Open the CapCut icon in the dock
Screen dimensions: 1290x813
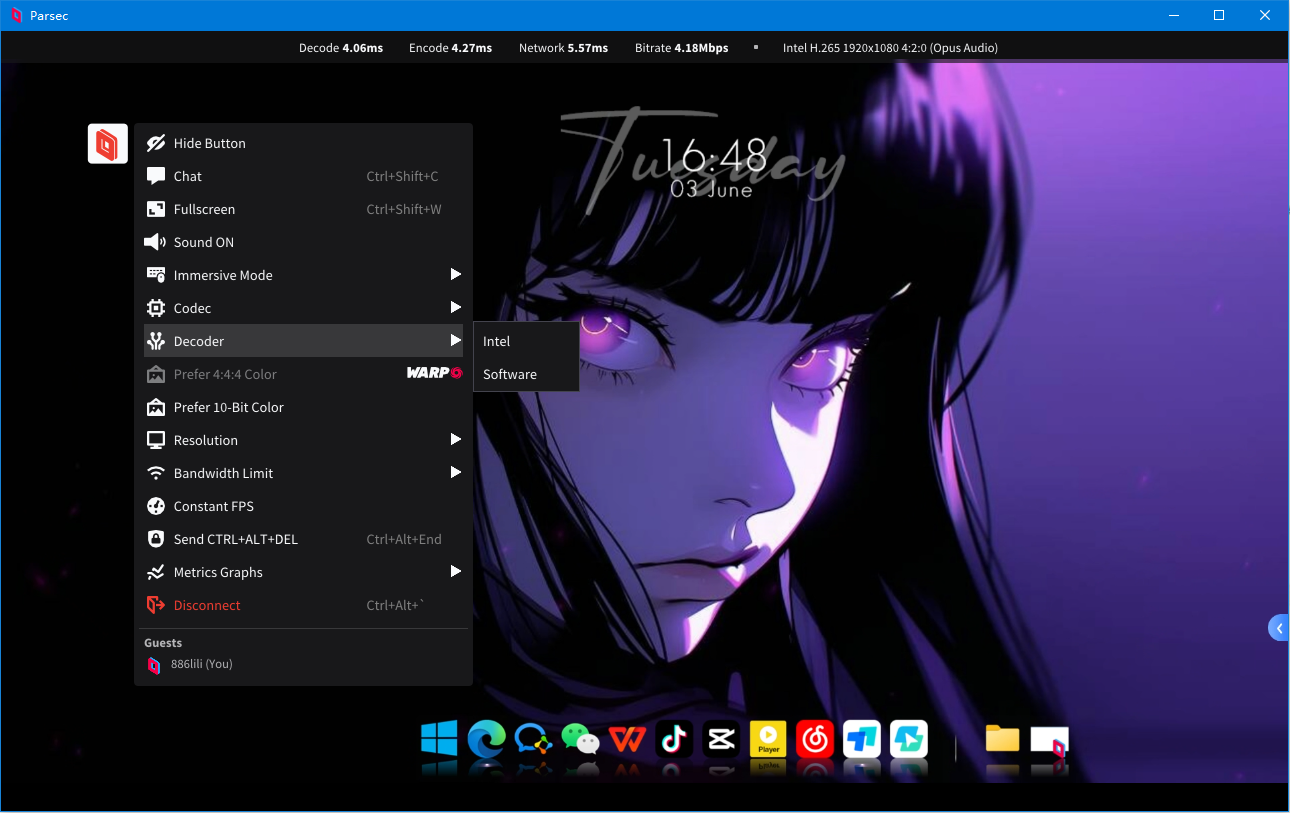click(721, 739)
